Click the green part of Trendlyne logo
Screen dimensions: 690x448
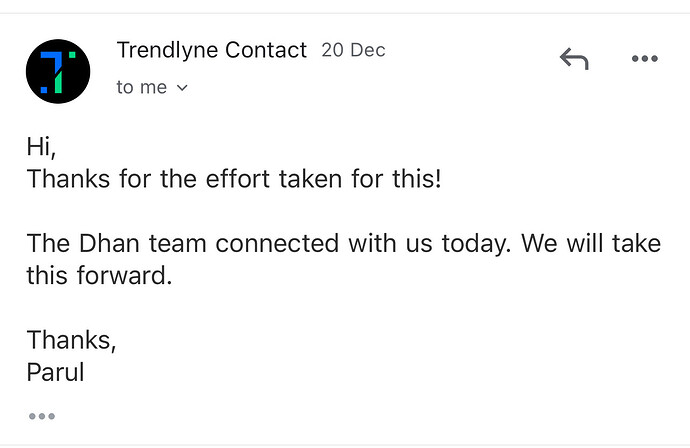click(61, 77)
